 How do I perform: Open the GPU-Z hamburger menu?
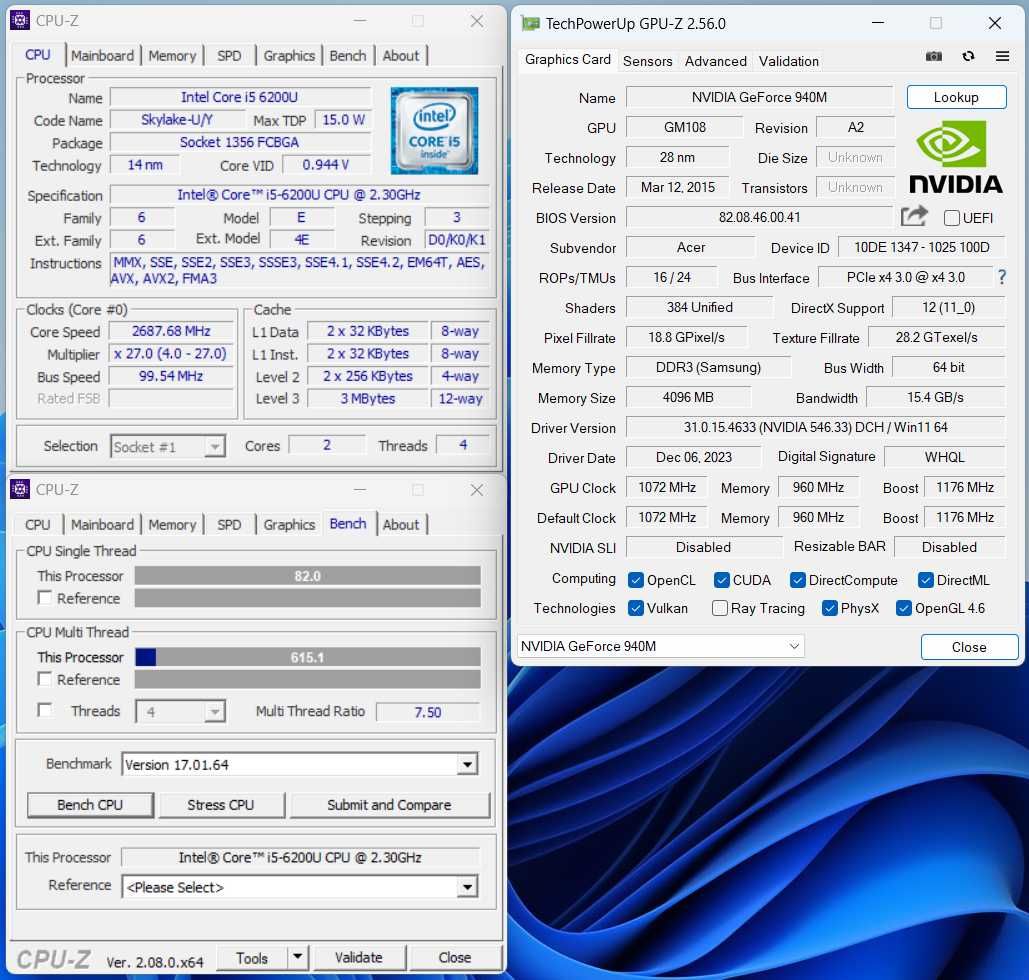click(x=1002, y=56)
